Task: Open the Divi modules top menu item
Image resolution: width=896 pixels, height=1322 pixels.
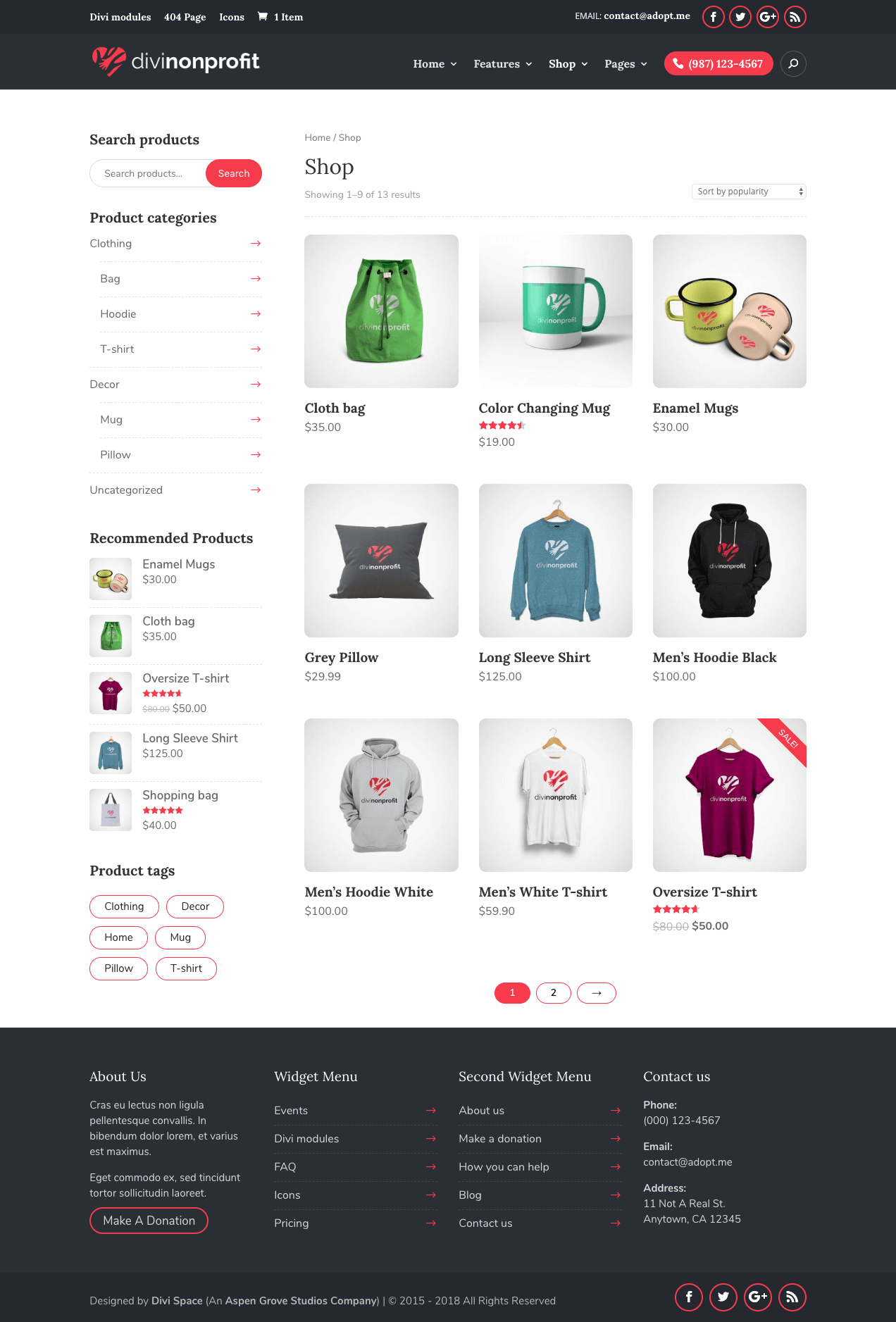Action: coord(120,17)
